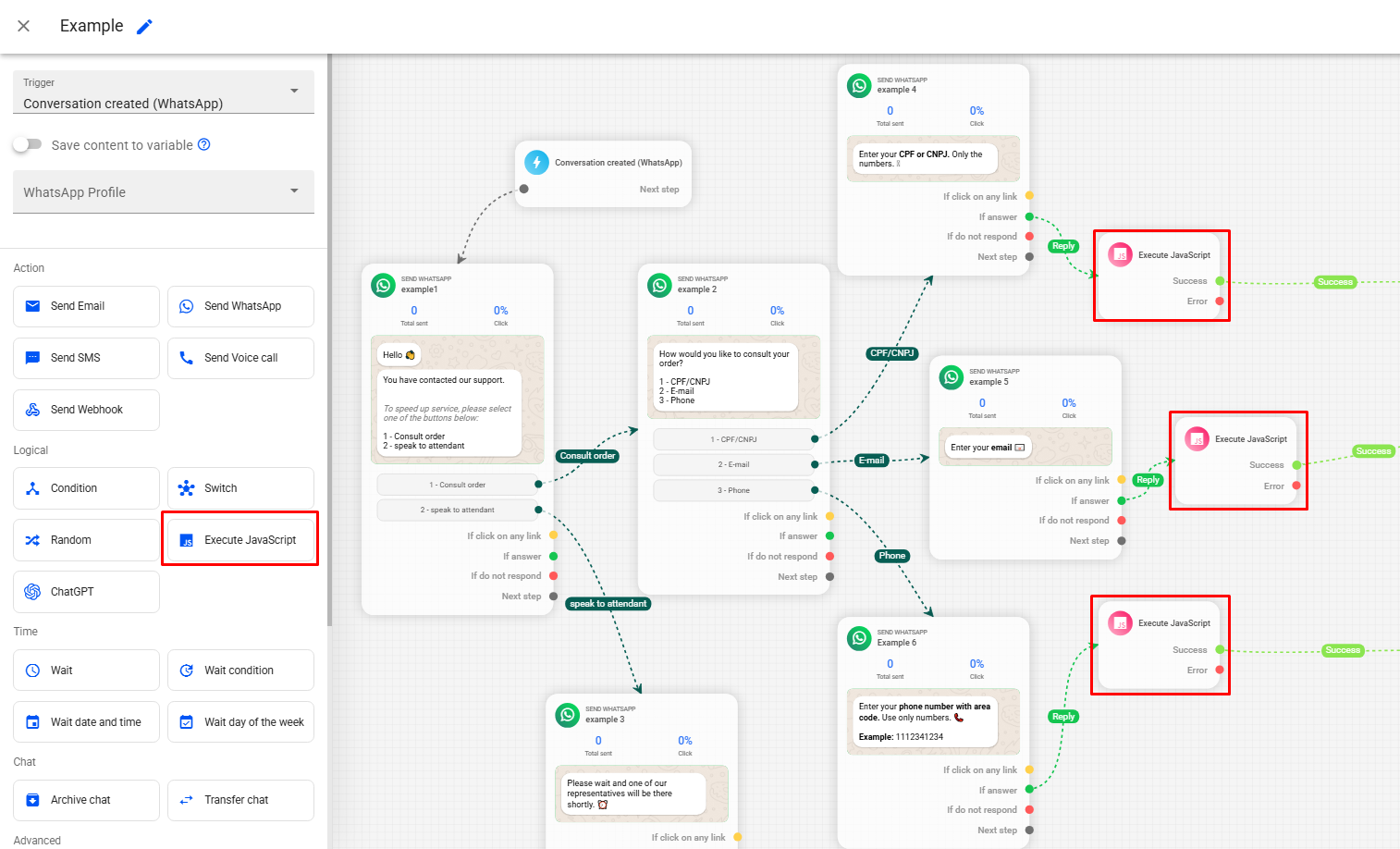Click the green Success dot on the top Execute JavaScript node
This screenshot has width=1400, height=849.
tap(1220, 281)
